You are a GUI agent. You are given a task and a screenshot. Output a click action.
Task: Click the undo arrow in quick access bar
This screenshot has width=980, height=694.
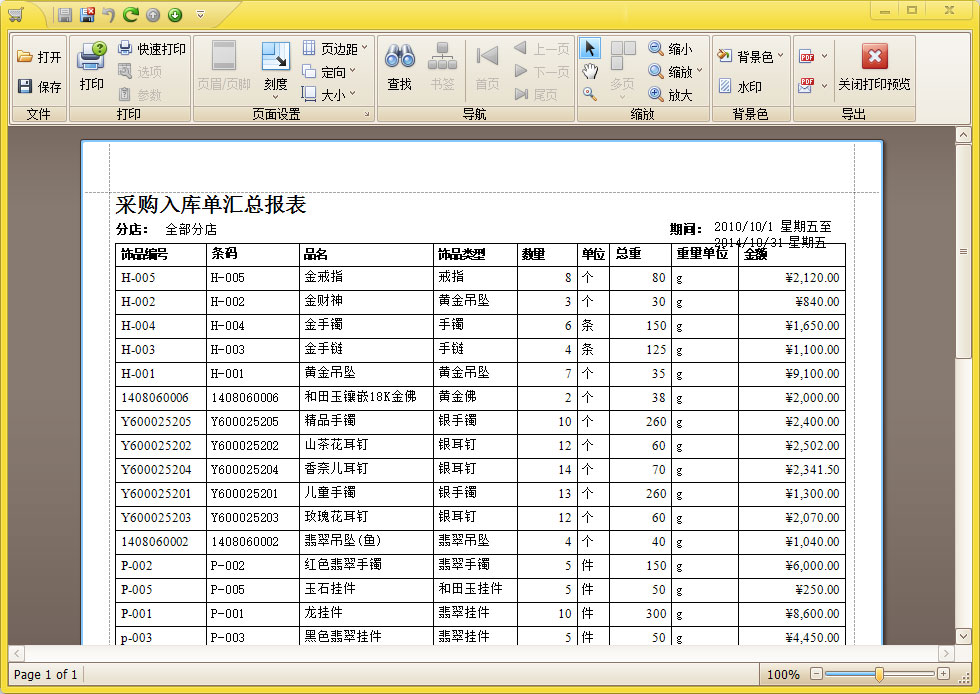click(109, 14)
